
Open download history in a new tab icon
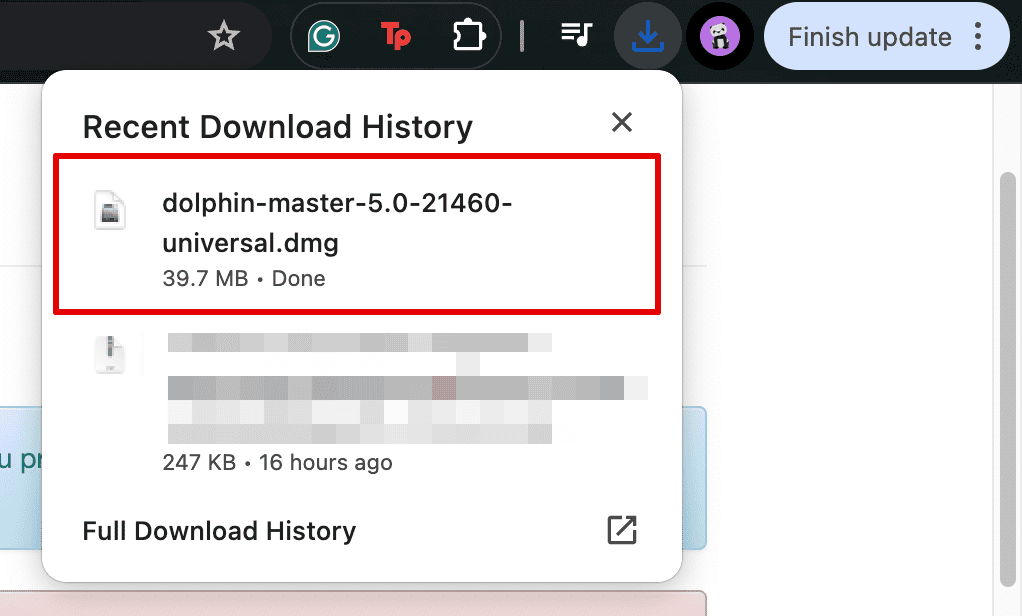click(621, 530)
